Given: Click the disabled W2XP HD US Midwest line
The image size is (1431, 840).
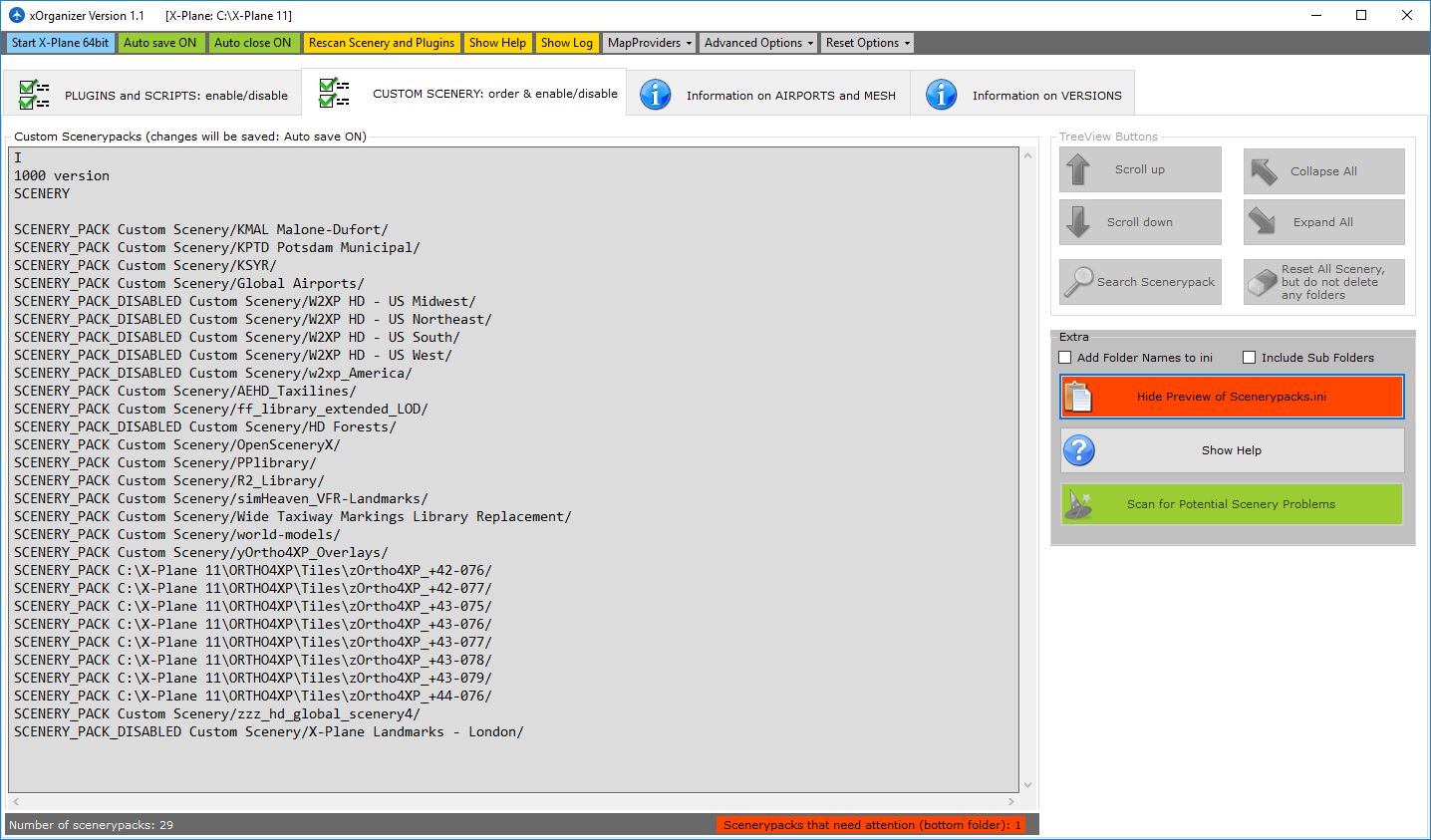Looking at the screenshot, I should [x=245, y=301].
